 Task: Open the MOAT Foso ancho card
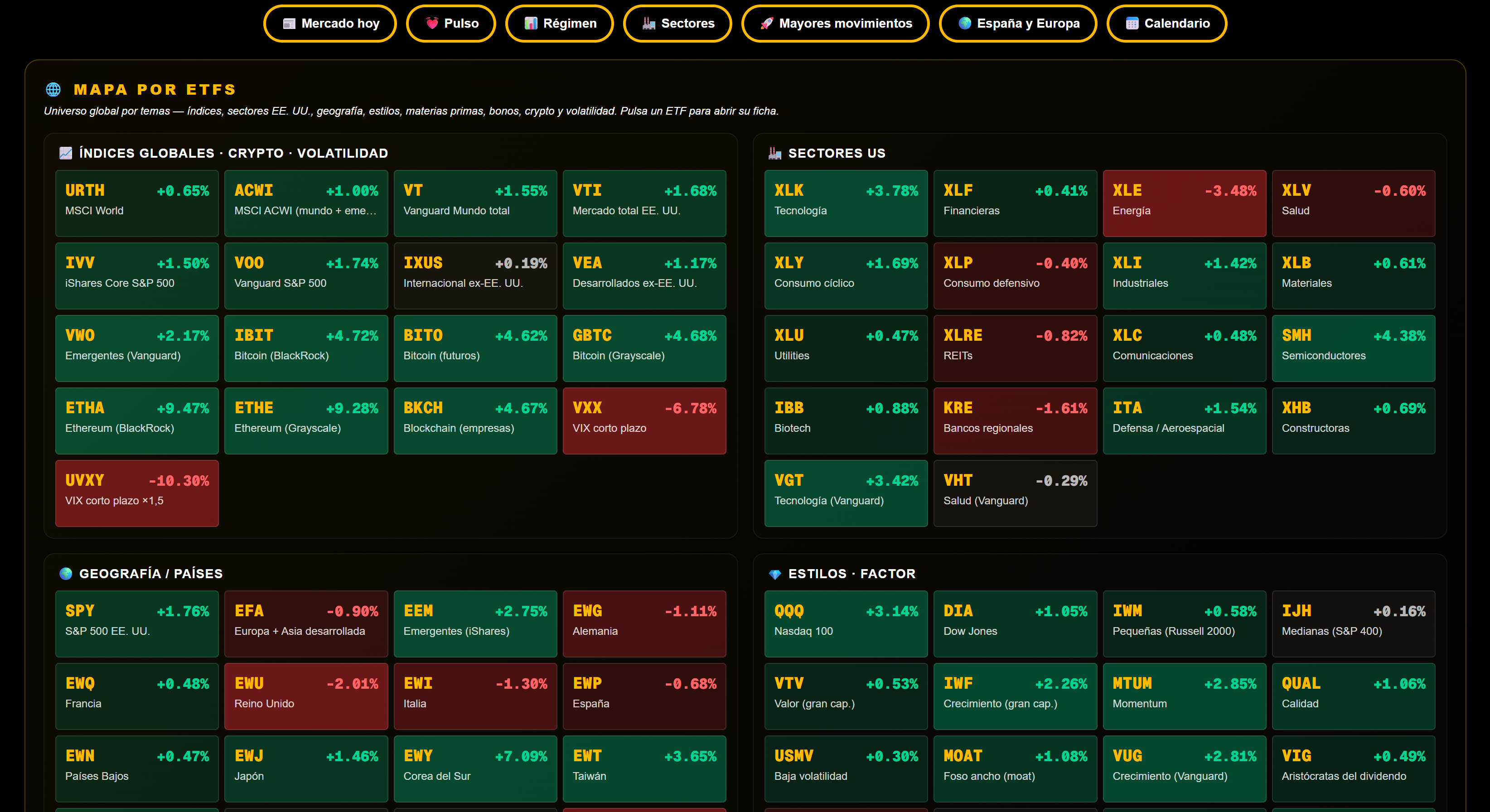1015,768
